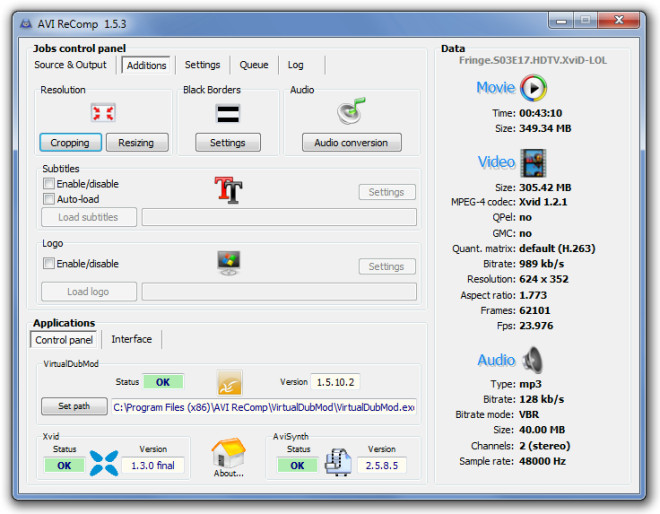
Task: Click the Xvid blue X icon
Action: pyautogui.click(x=104, y=463)
